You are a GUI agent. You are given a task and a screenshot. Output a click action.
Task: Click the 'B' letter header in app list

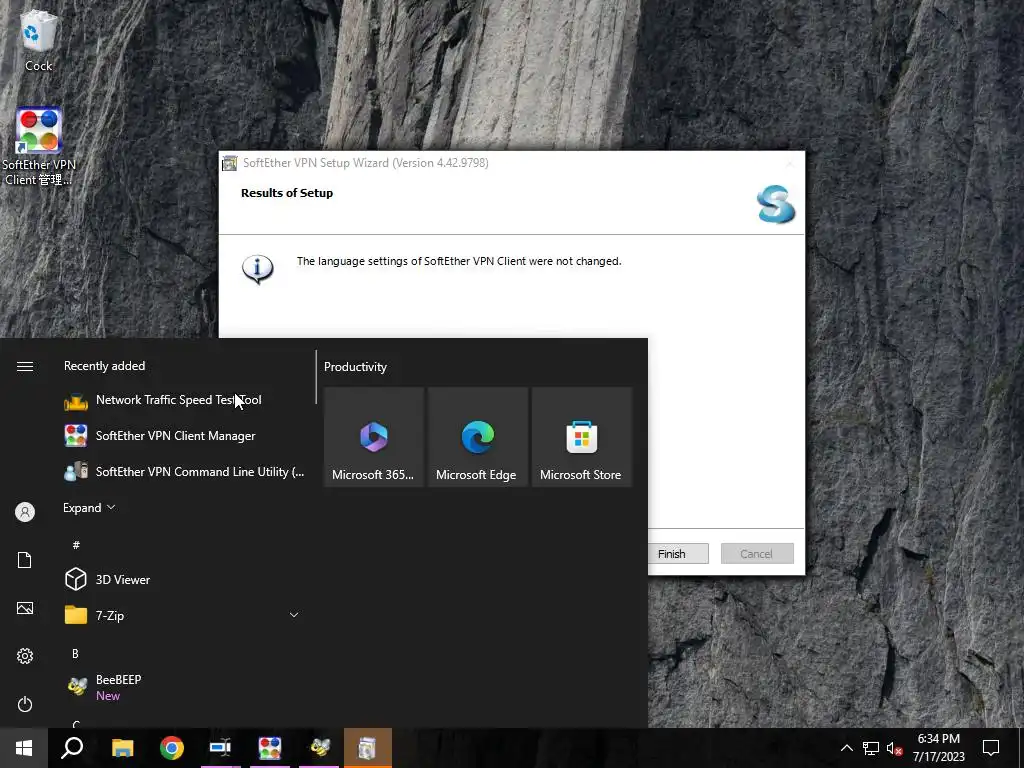(x=75, y=653)
